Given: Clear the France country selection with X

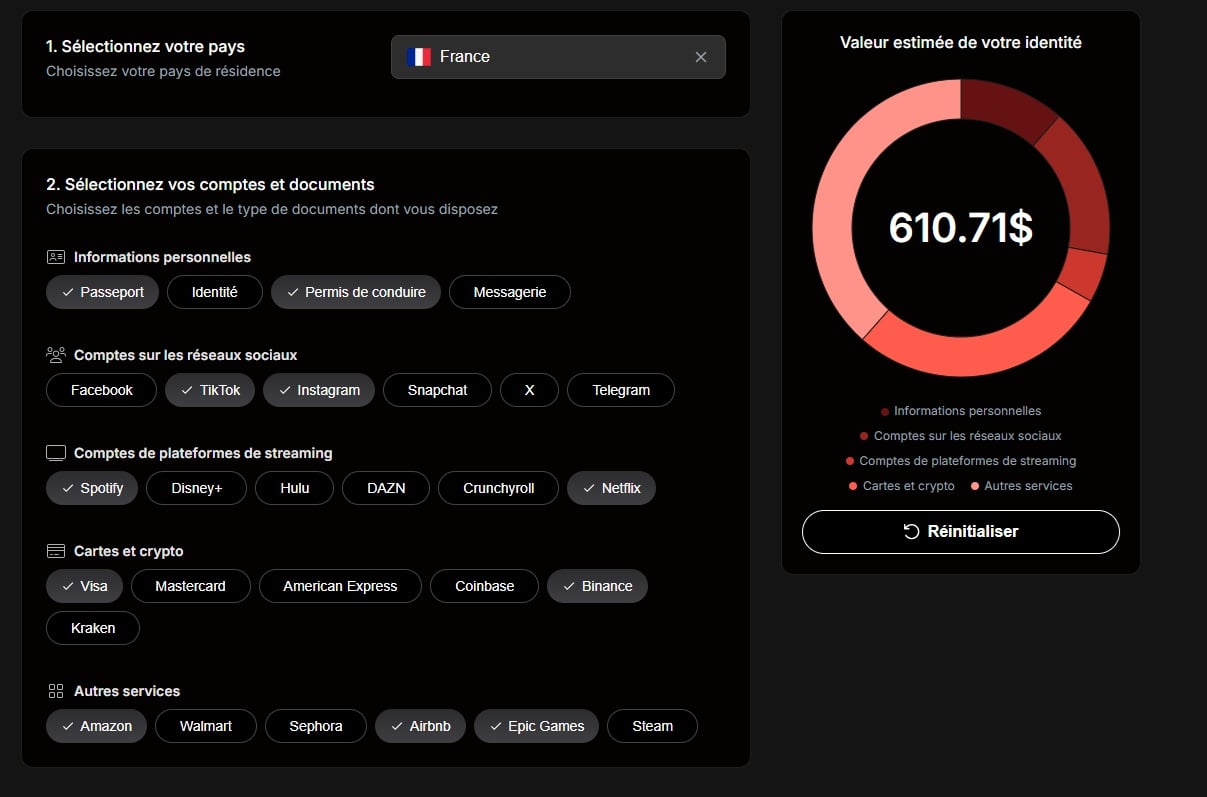Looking at the screenshot, I should pyautogui.click(x=700, y=57).
